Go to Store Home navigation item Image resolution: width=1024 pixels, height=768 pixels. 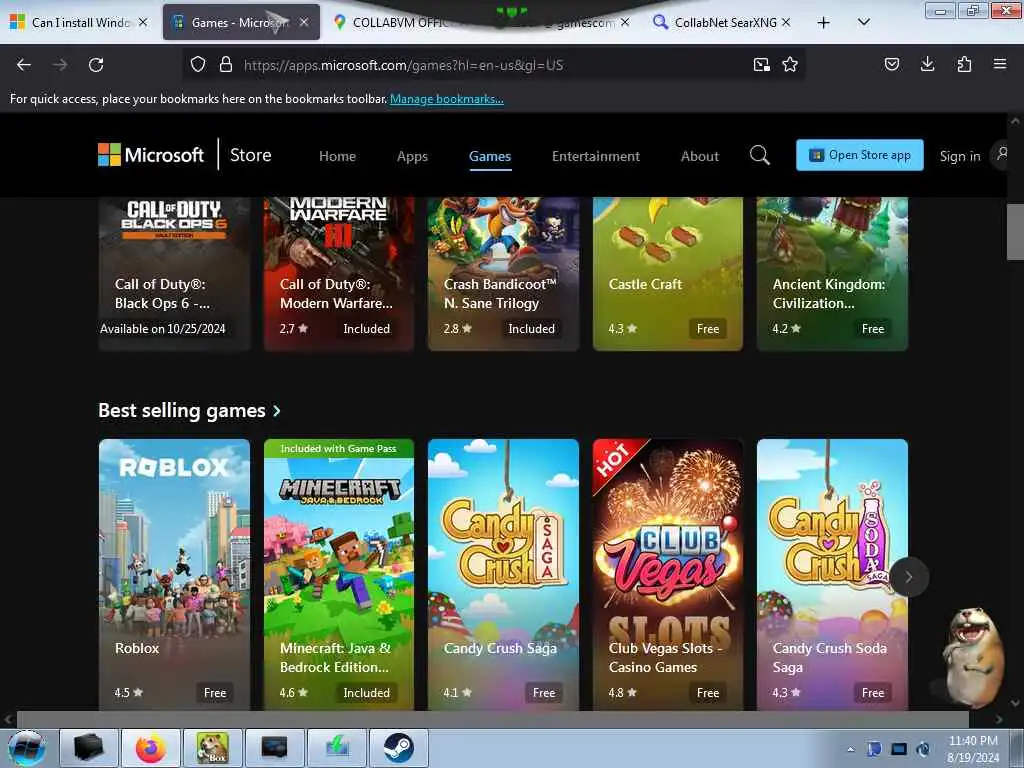[x=338, y=156]
